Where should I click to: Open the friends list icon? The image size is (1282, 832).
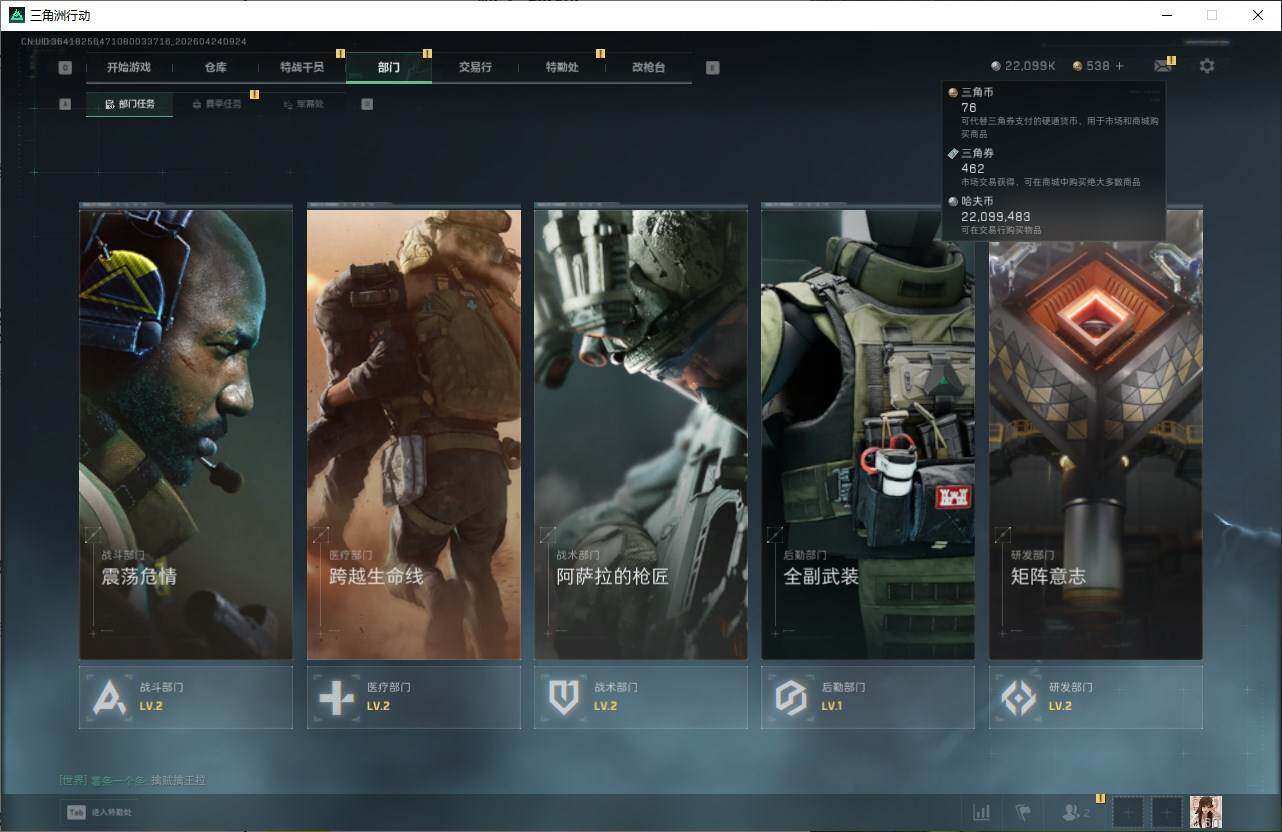[1075, 812]
